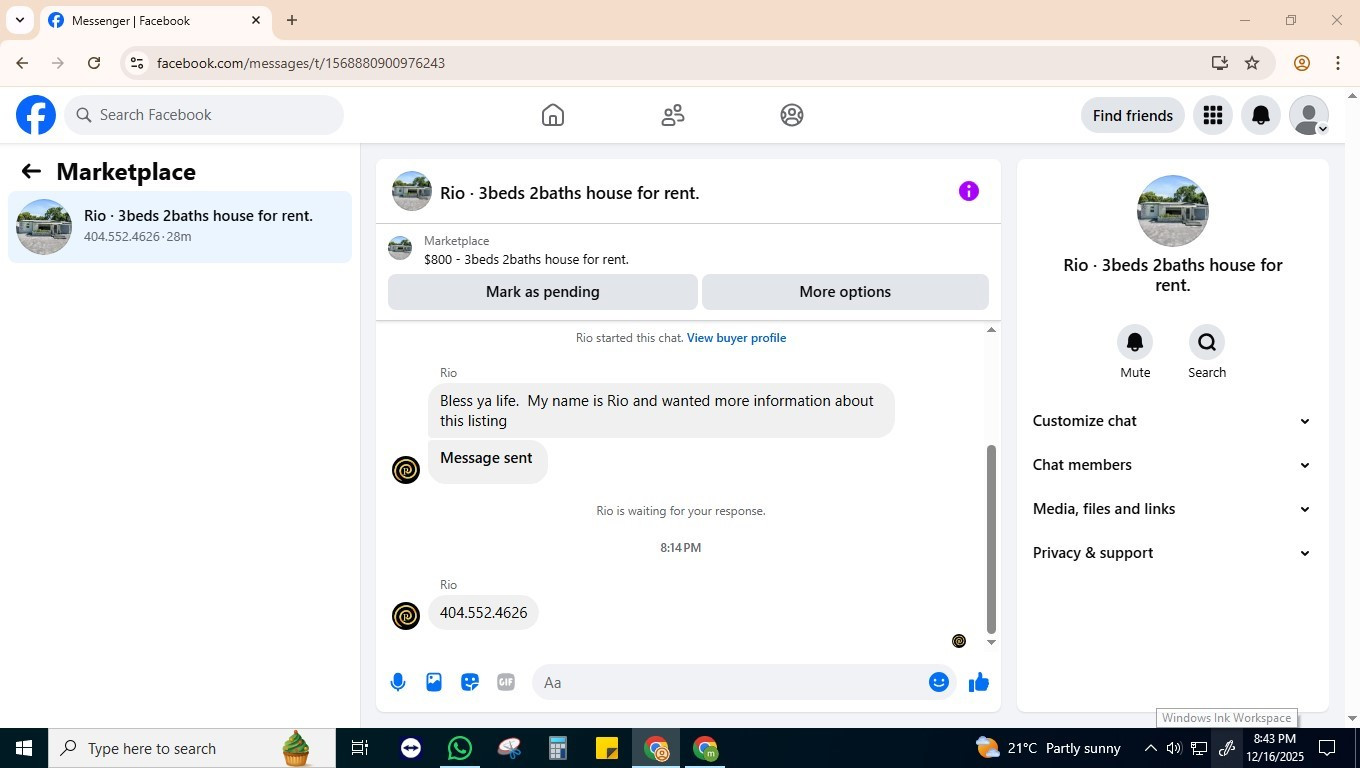The height and width of the screenshot is (768, 1360).
Task: Open the notifications bell in header
Action: click(1261, 115)
